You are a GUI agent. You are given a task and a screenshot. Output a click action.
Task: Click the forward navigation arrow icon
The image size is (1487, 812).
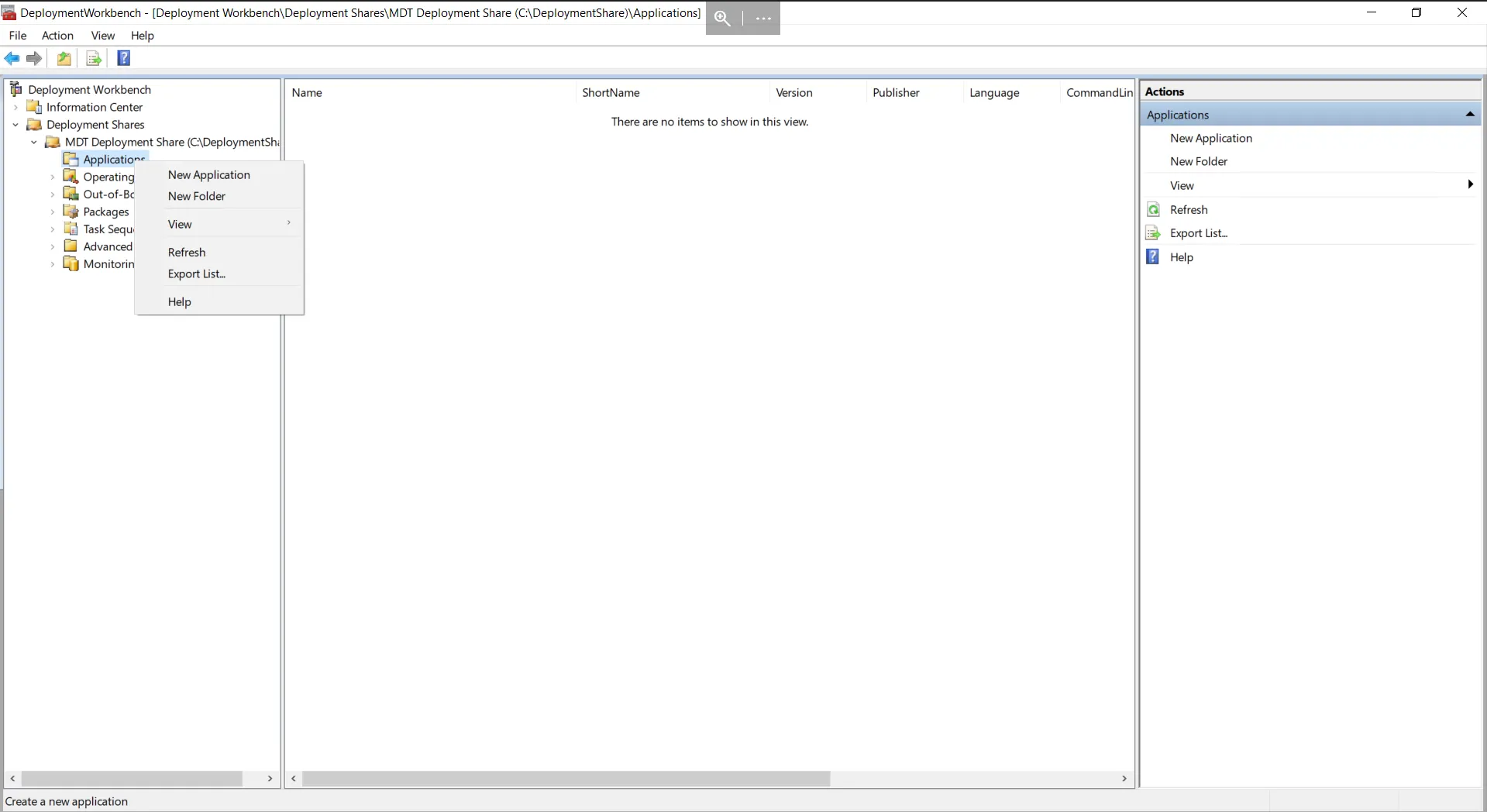(x=34, y=58)
